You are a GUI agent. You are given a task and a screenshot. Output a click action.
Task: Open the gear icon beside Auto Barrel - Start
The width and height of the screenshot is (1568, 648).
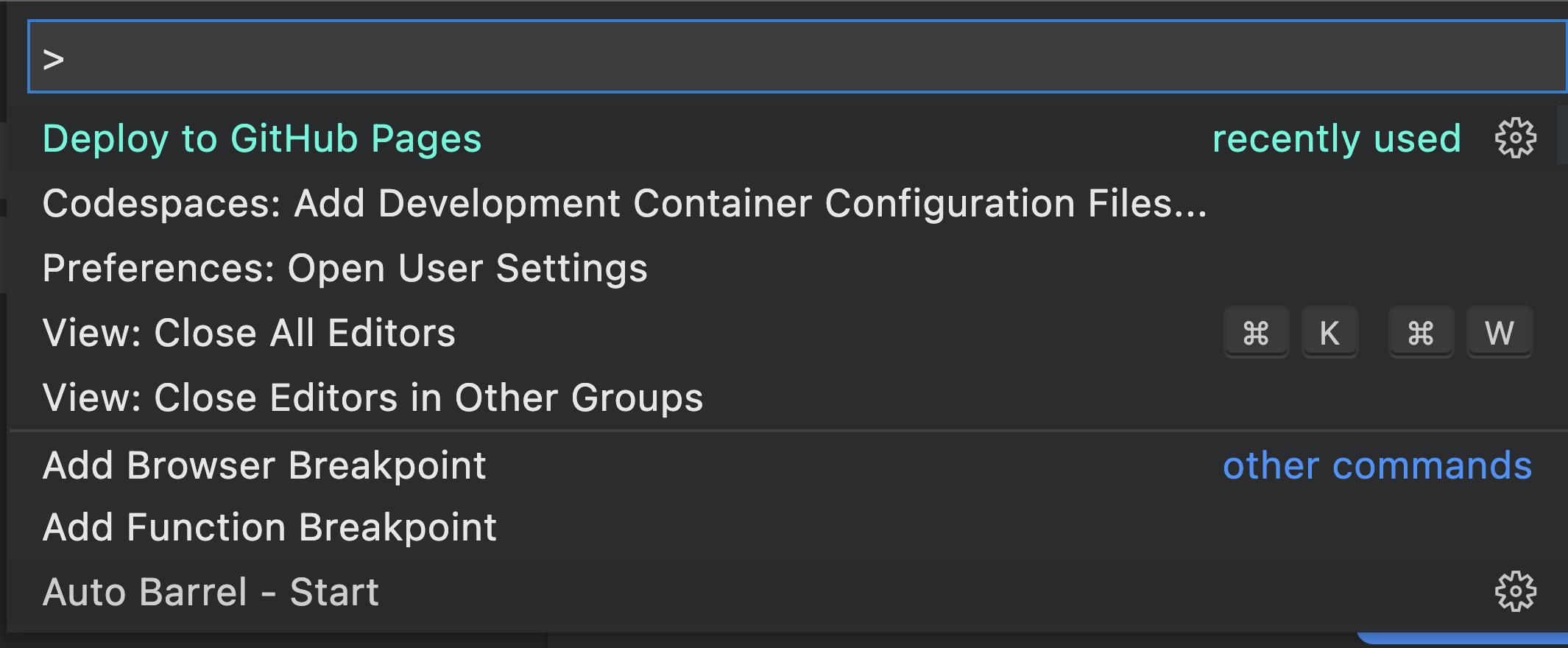1515,591
